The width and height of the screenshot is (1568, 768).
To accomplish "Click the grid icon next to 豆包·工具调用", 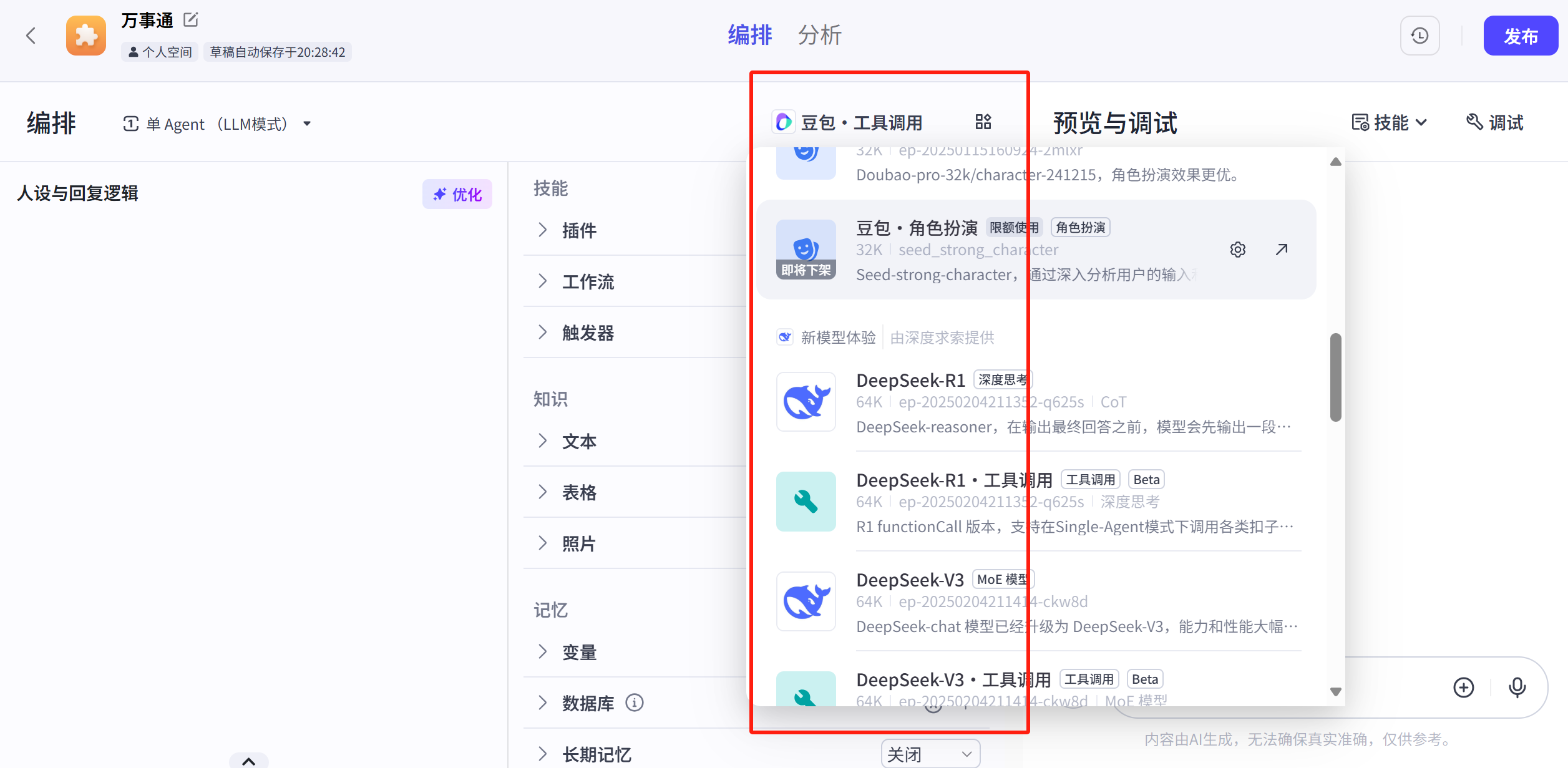I will click(983, 122).
